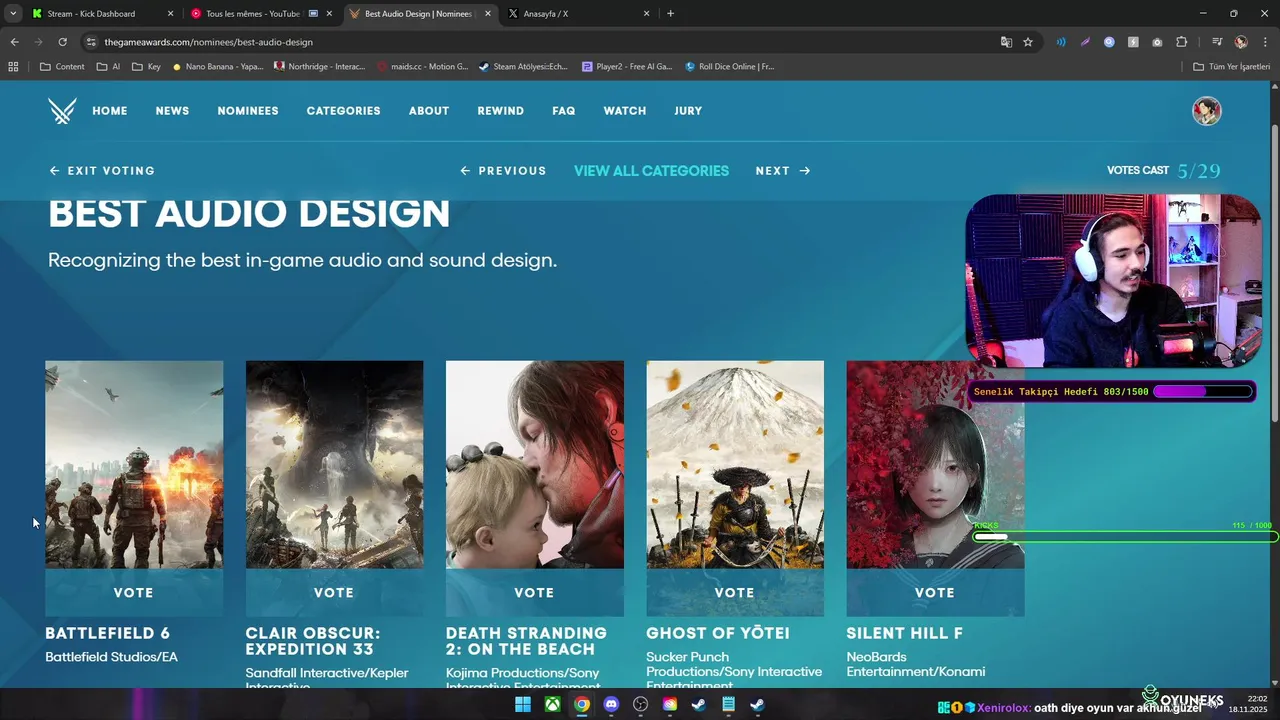Open OBS Studio from taskbar

[x=641, y=704]
